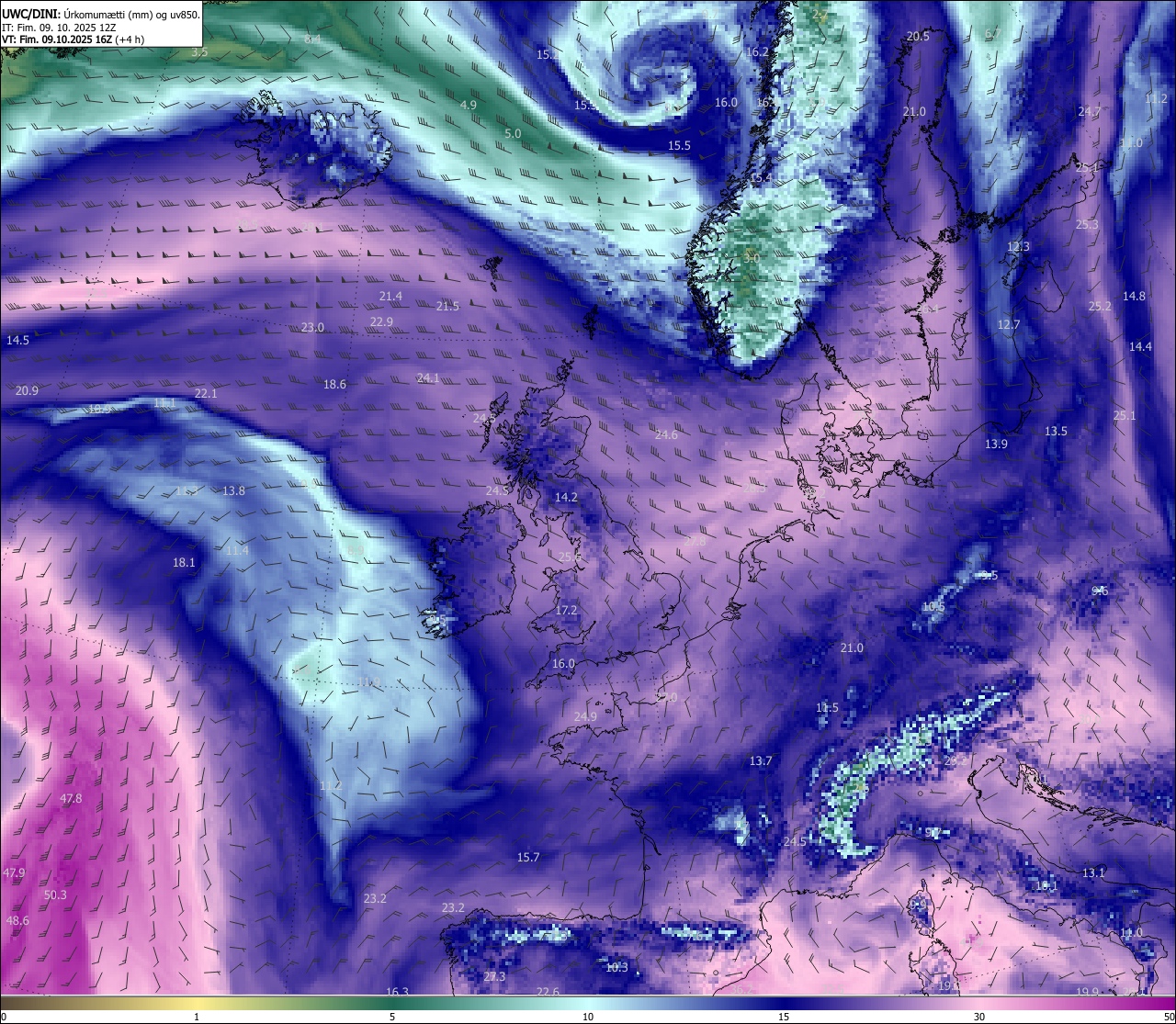Click the 13.9 value label

pyautogui.click(x=996, y=444)
